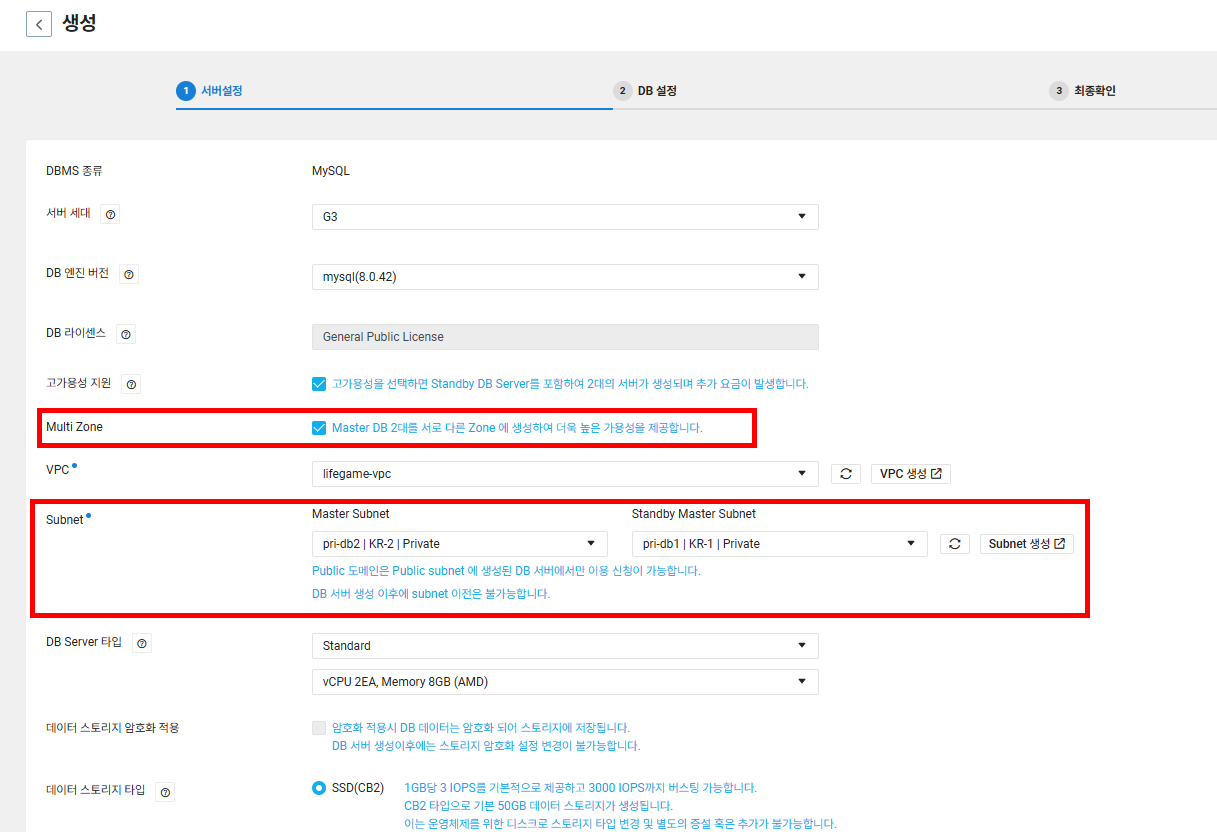Go back using the arrow beside 생성
1217x832 pixels.
coord(39,24)
